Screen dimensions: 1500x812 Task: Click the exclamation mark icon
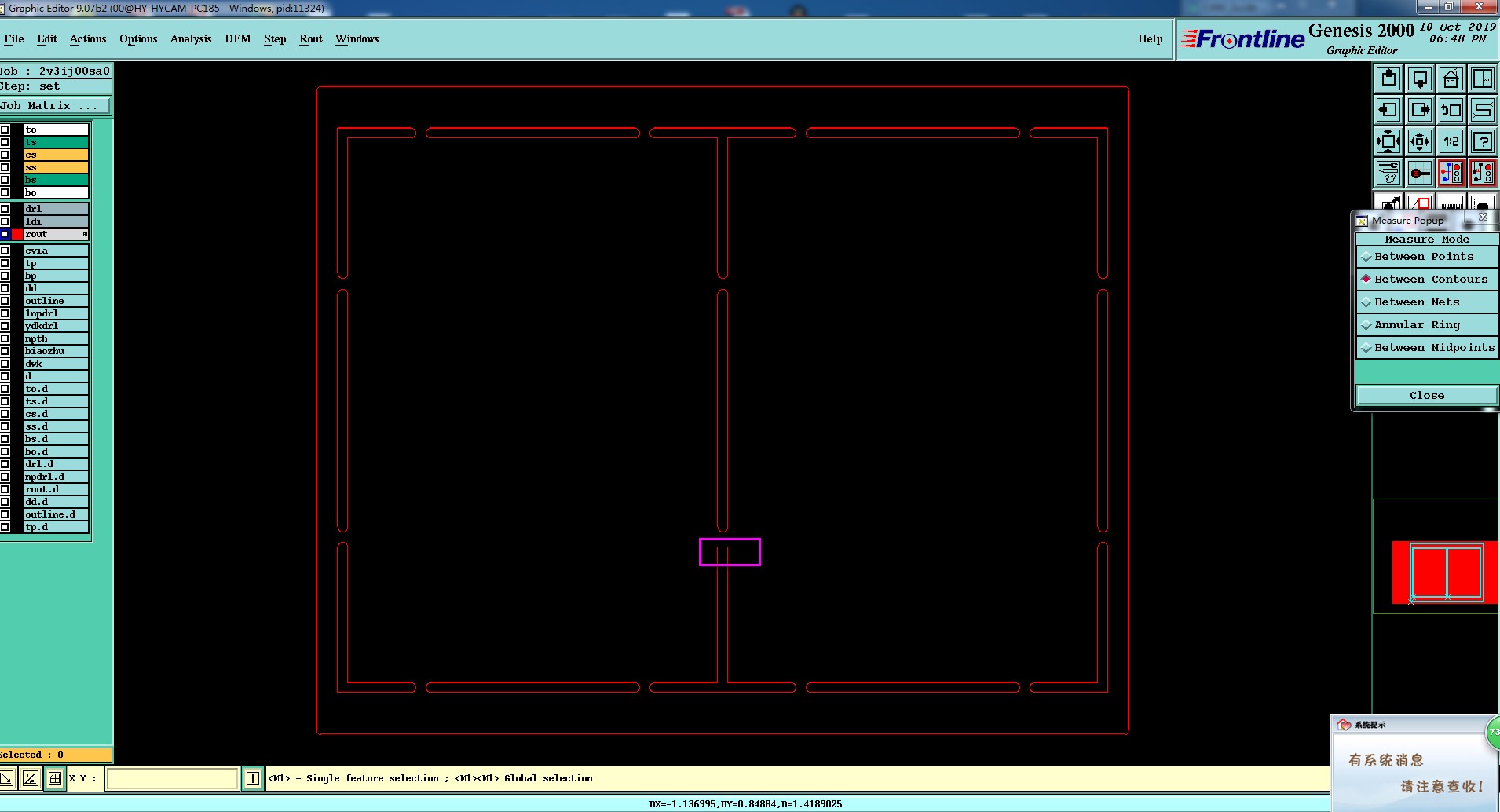253,778
